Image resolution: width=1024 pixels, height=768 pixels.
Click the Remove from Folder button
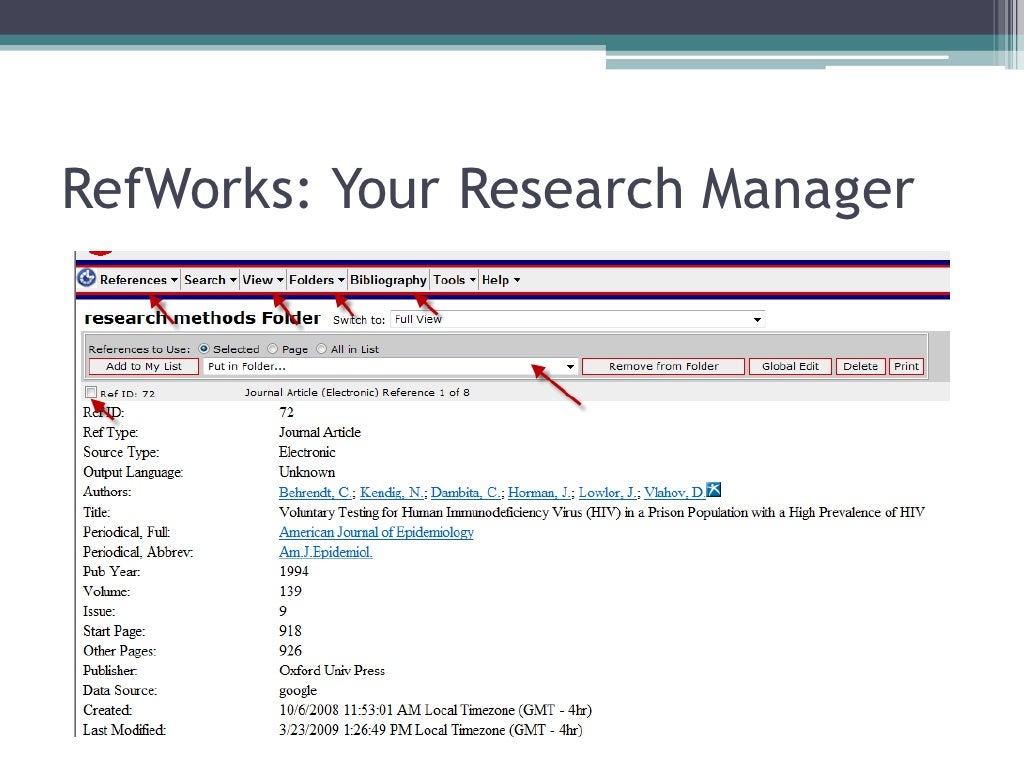(x=663, y=366)
